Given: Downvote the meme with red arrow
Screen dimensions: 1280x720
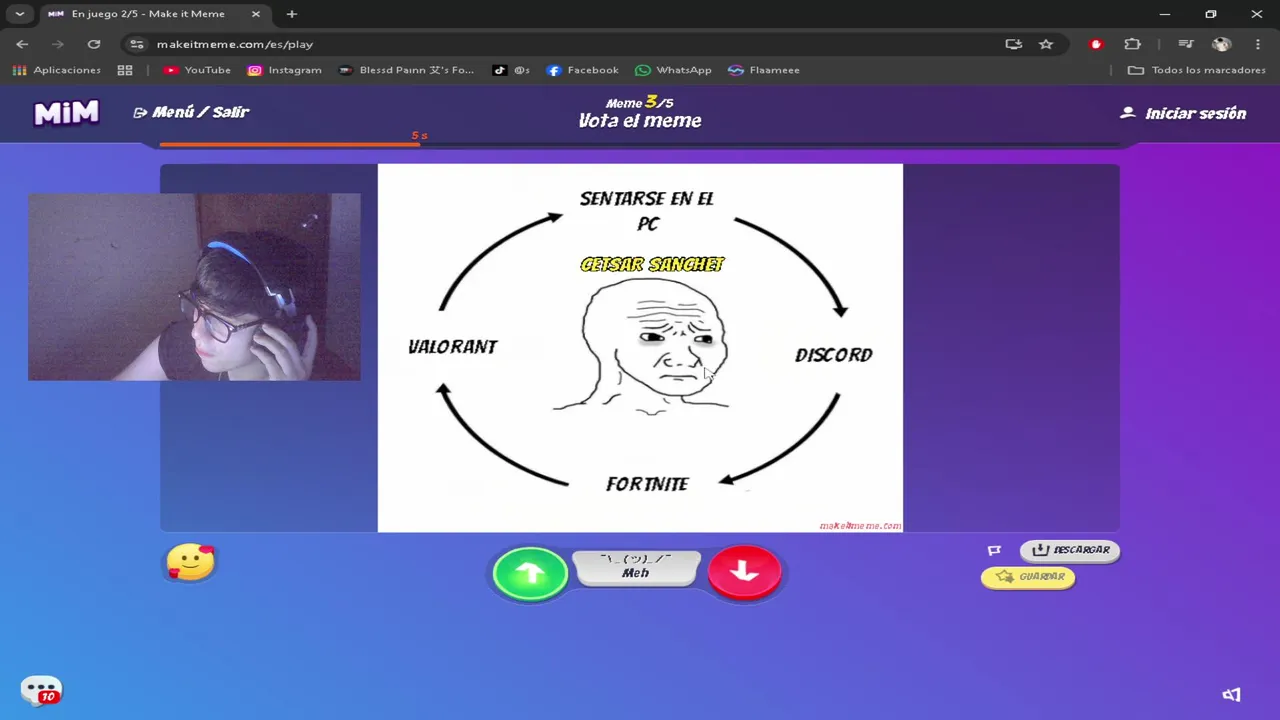Looking at the screenshot, I should [744, 571].
